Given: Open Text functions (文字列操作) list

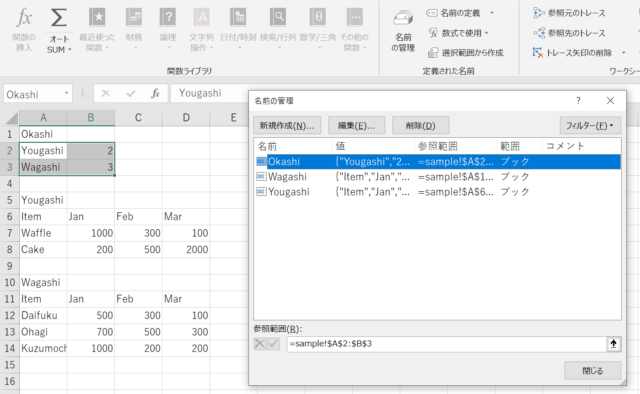Looking at the screenshot, I should pyautogui.click(x=201, y=30).
